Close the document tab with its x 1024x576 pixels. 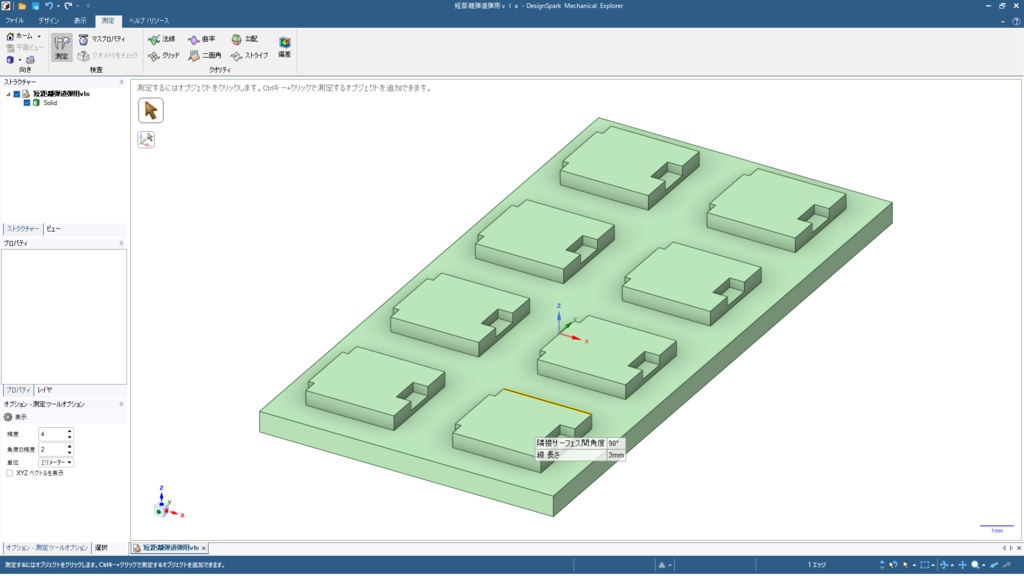pyautogui.click(x=204, y=548)
